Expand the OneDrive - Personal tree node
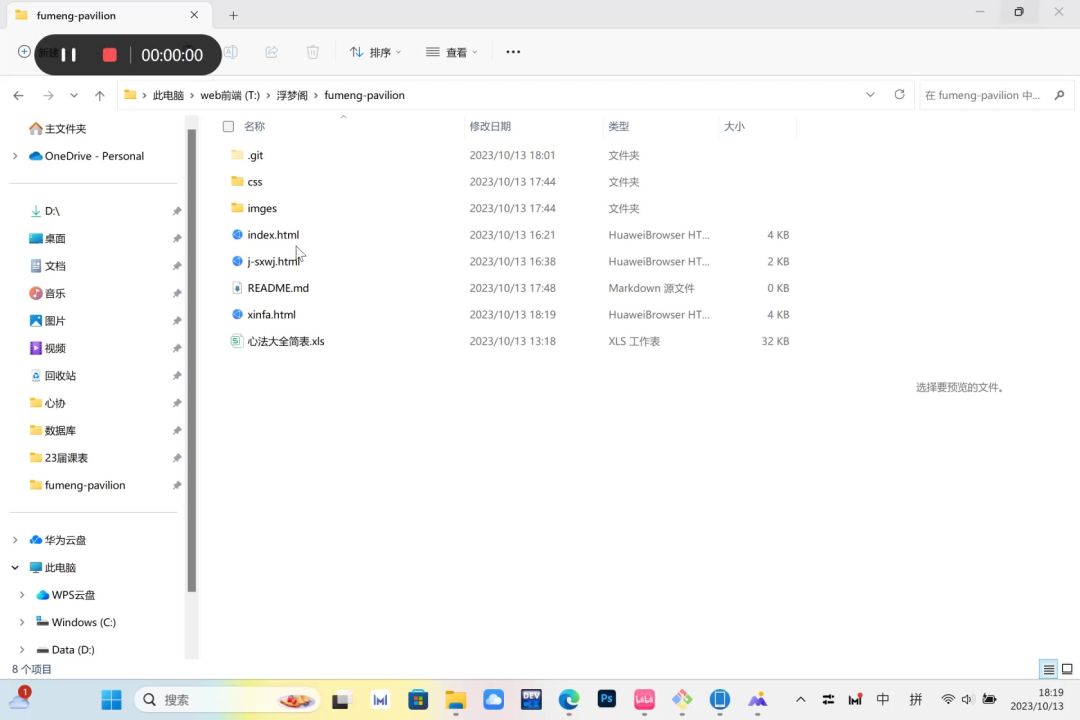This screenshot has height=720, width=1080. (x=15, y=156)
